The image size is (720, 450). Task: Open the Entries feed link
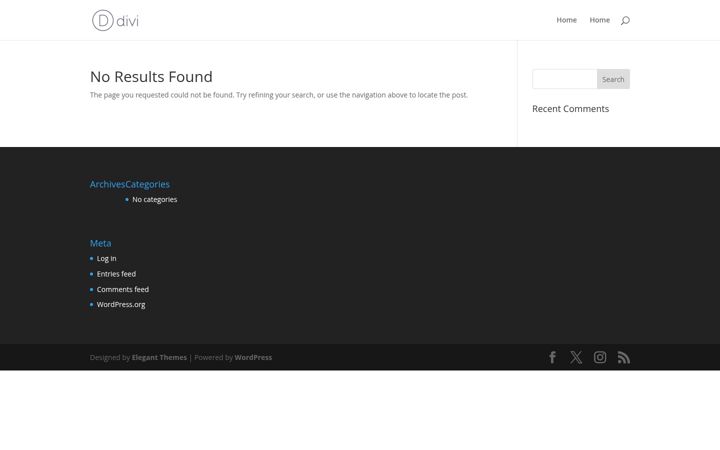tap(116, 274)
